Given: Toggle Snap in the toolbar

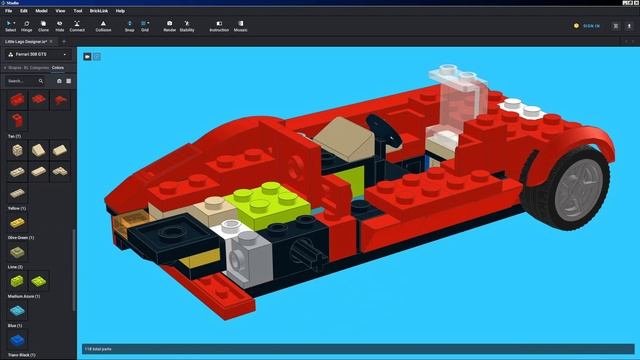Looking at the screenshot, I should click(129, 26).
